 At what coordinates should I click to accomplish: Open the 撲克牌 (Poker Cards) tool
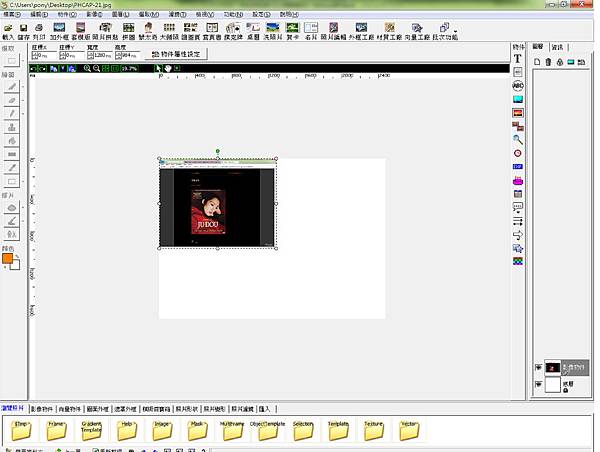coord(233,31)
